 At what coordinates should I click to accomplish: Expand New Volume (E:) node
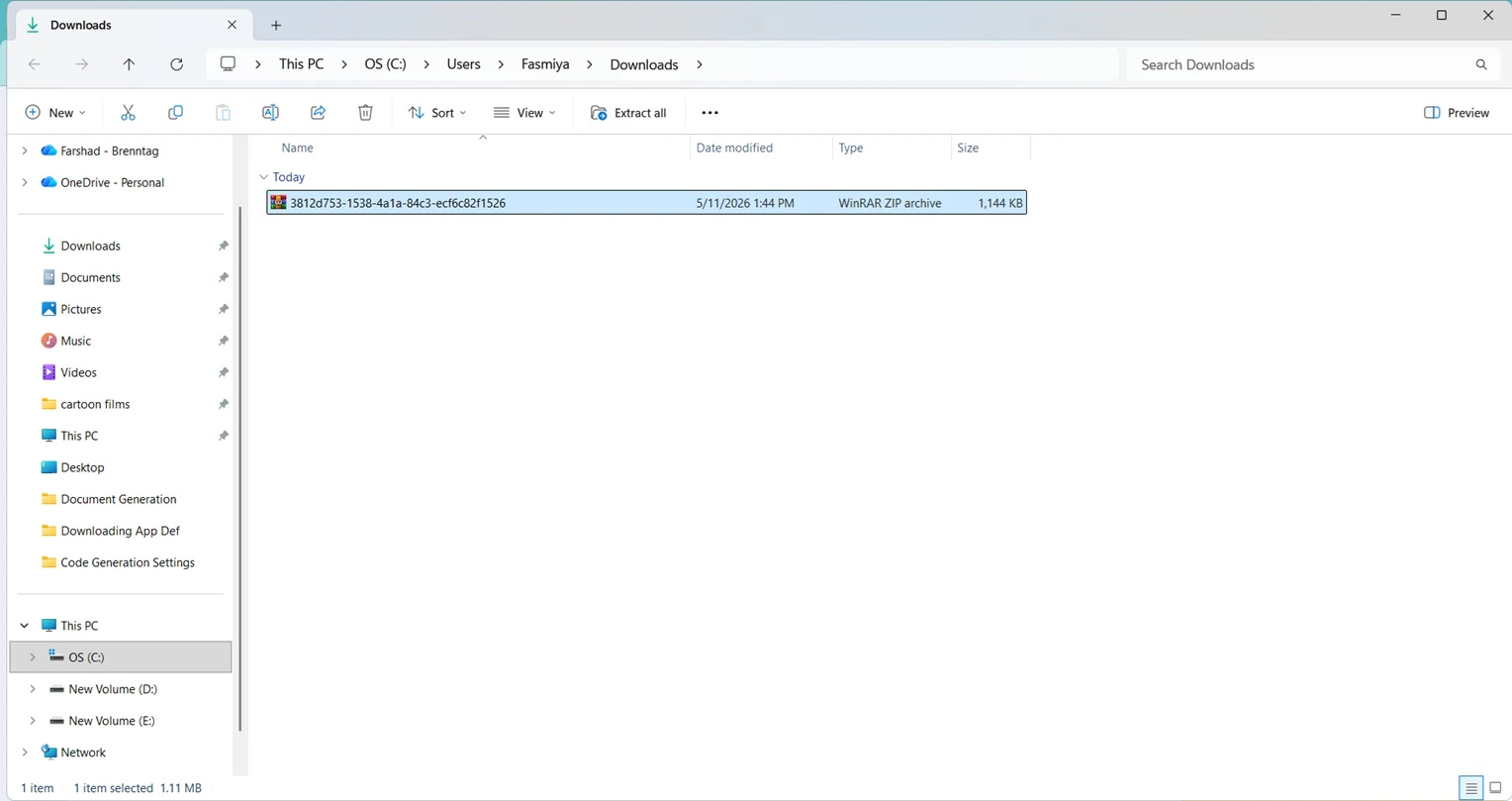pyautogui.click(x=33, y=721)
